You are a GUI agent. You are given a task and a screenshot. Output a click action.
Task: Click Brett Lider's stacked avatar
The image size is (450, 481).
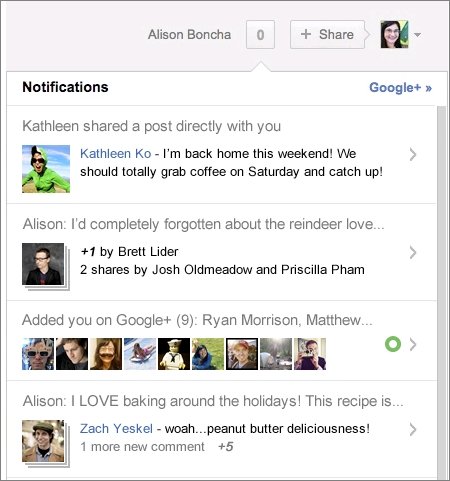[x=46, y=266]
